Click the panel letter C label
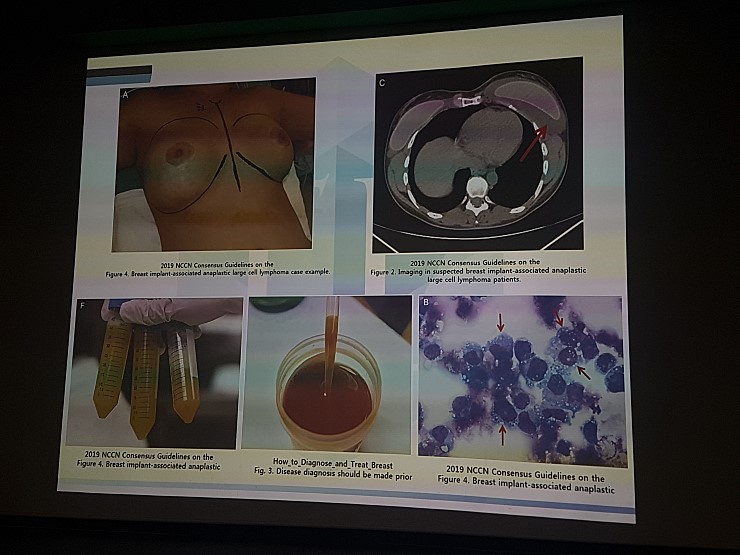740x555 pixels. click(382, 82)
